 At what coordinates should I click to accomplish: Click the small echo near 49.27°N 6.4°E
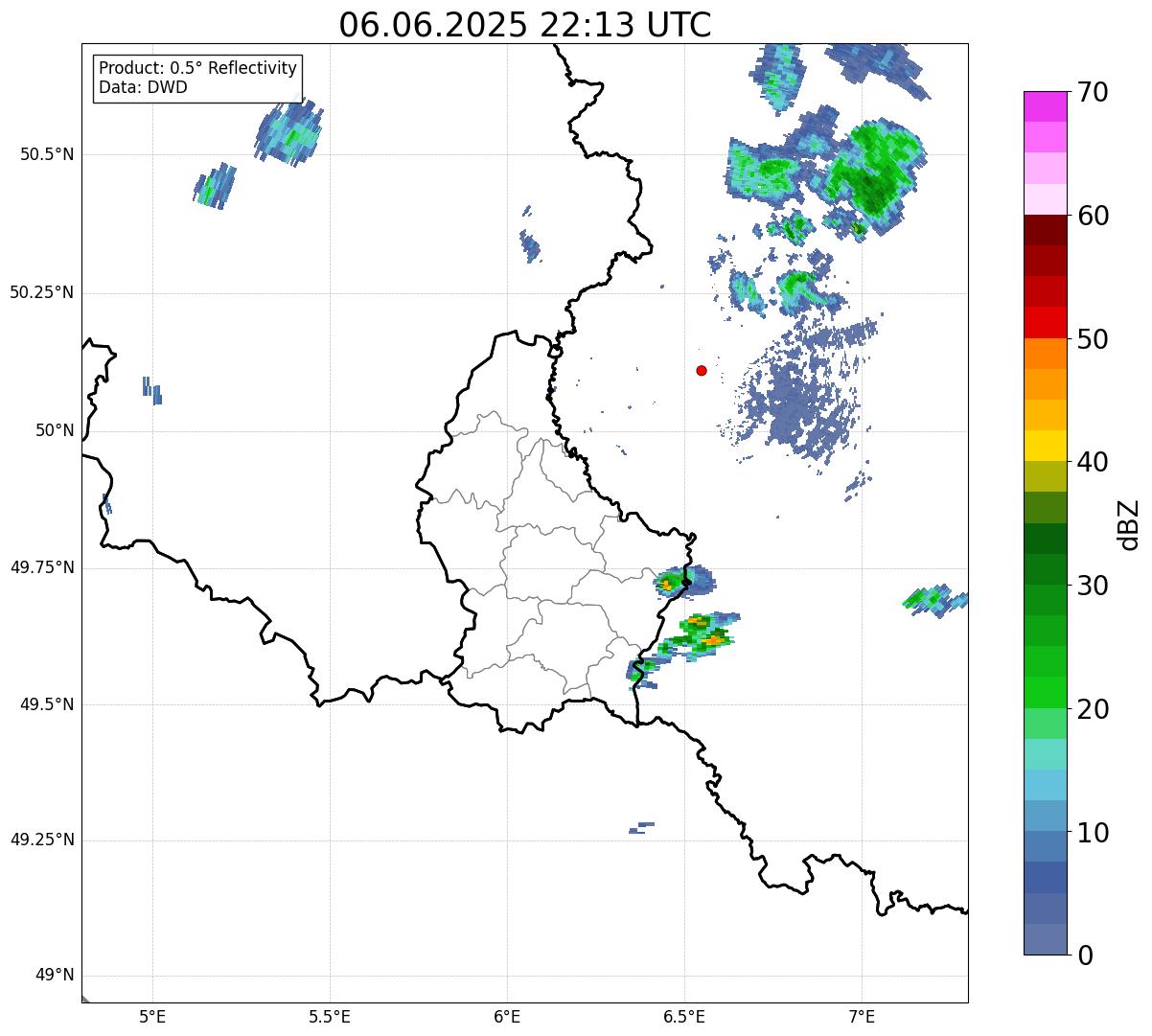click(641, 828)
